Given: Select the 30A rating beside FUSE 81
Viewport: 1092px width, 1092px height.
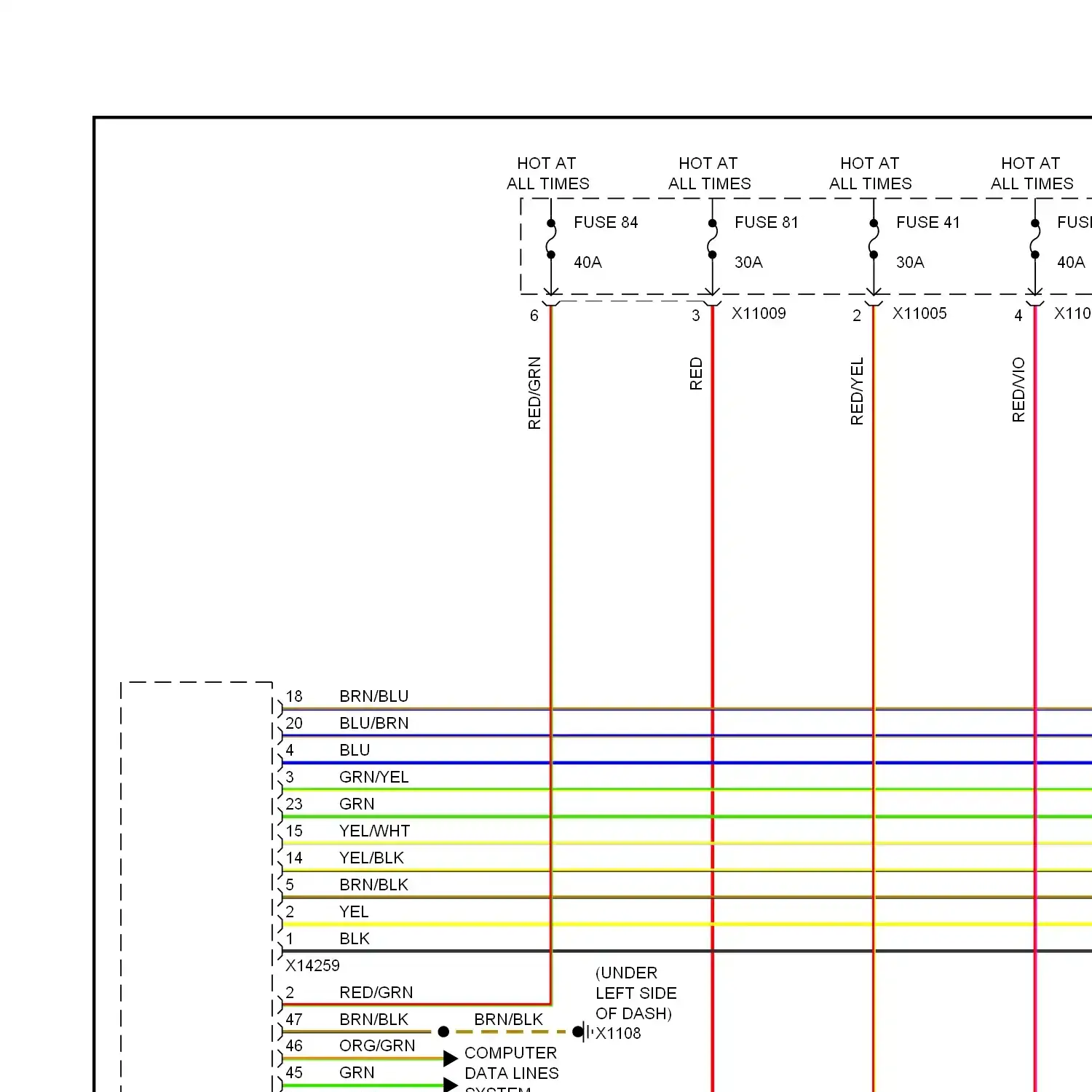Looking at the screenshot, I should [748, 262].
